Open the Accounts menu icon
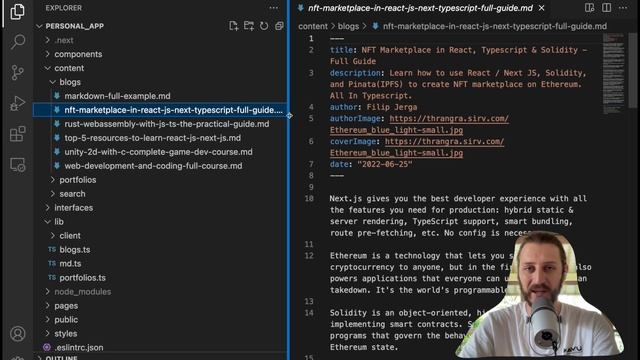Image resolution: width=640 pixels, height=360 pixels. pos(18,333)
